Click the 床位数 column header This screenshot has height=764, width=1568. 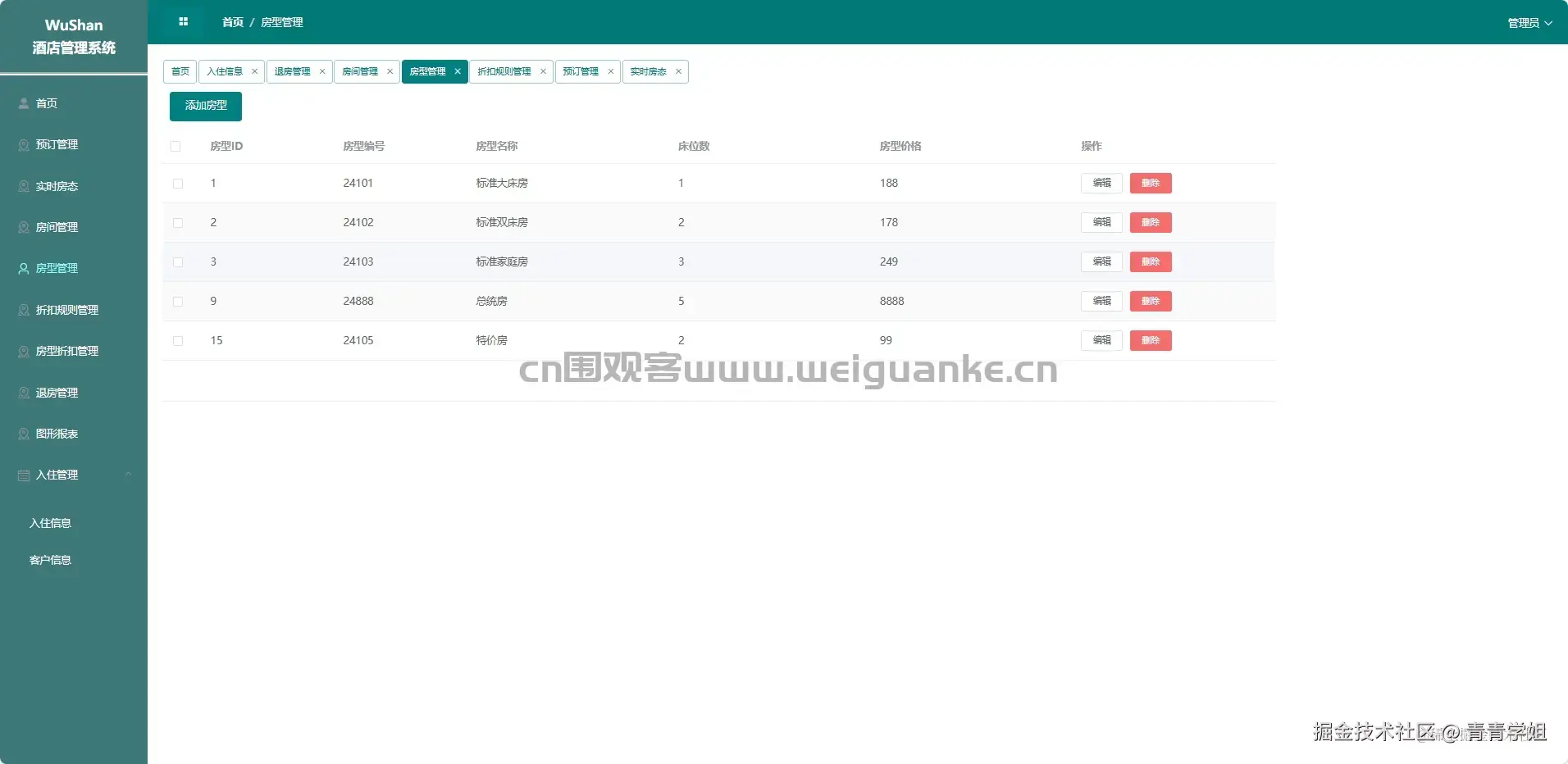[694, 146]
